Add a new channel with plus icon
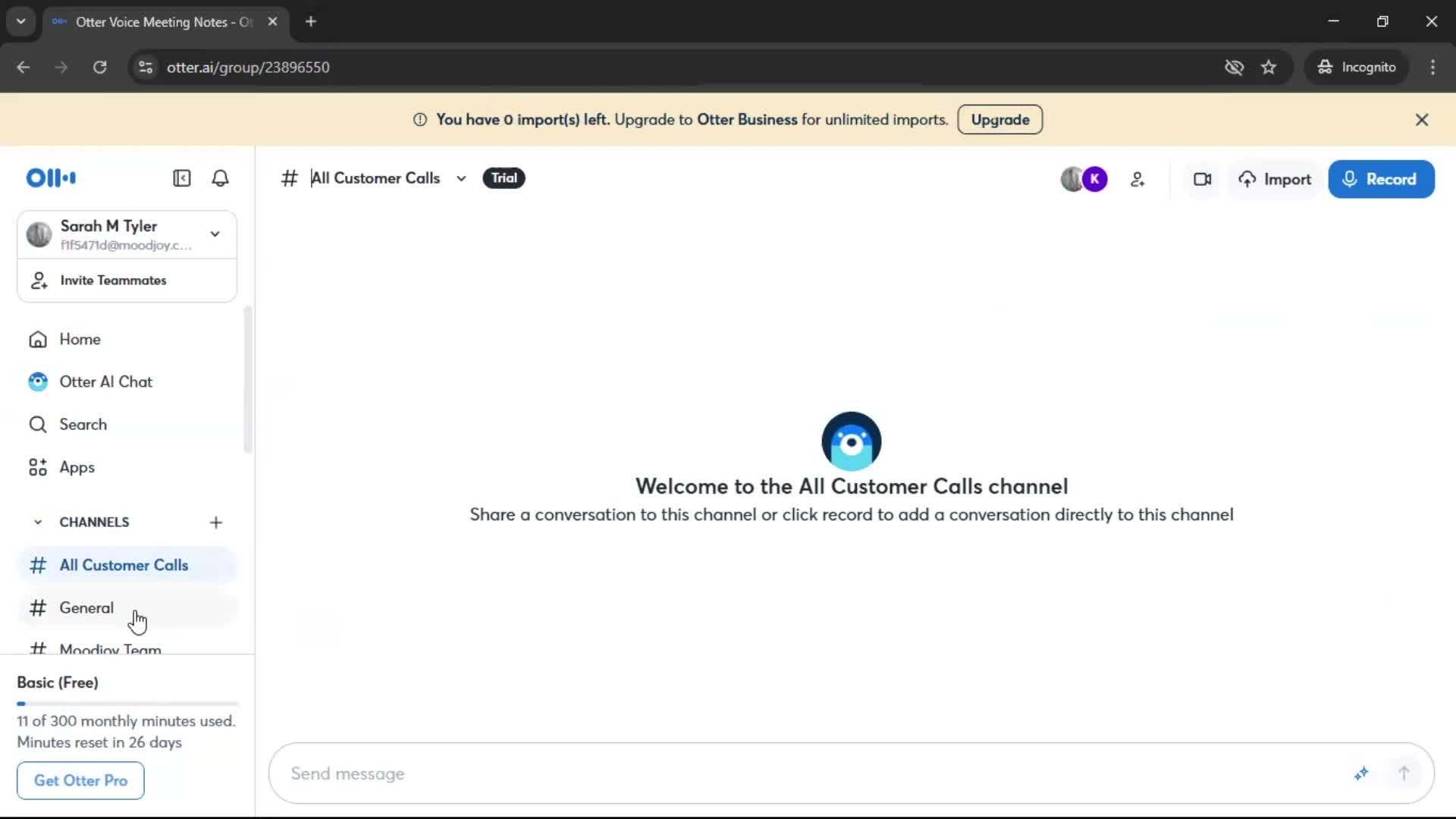This screenshot has height=819, width=1456. 216,522
